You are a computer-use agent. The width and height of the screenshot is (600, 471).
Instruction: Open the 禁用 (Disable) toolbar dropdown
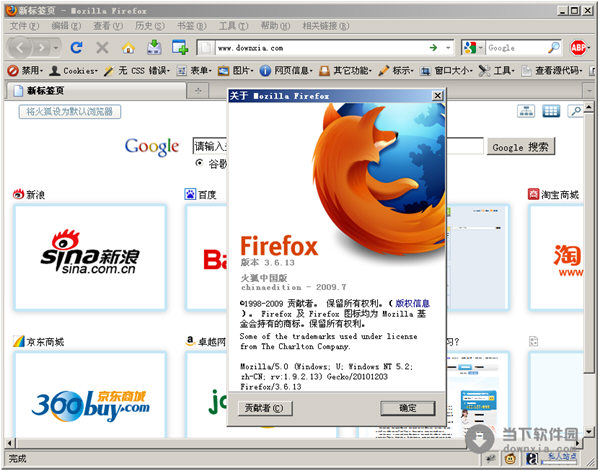(26, 70)
